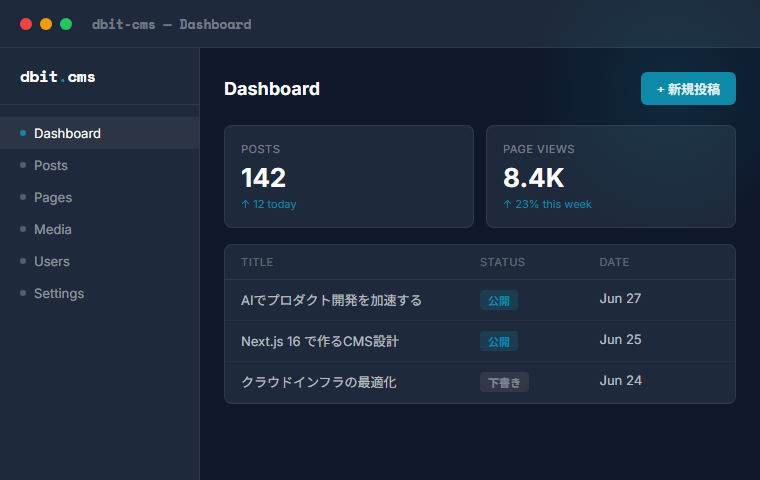The height and width of the screenshot is (480, 760).
Task: Open post クラウドインフラの最適化
Action: pos(318,382)
